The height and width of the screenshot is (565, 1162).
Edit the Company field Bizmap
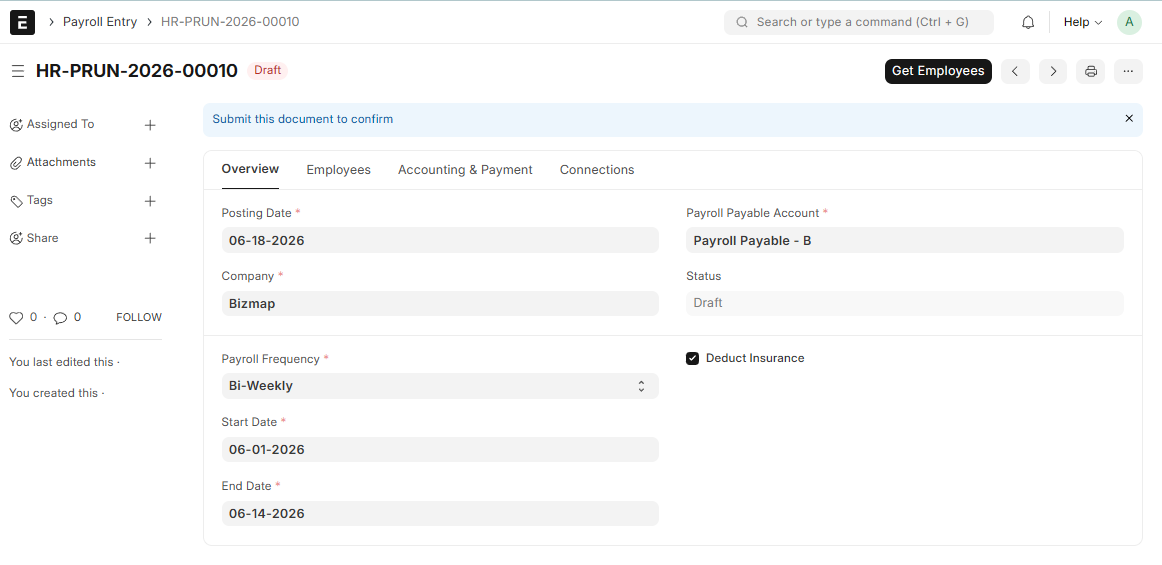(439, 303)
